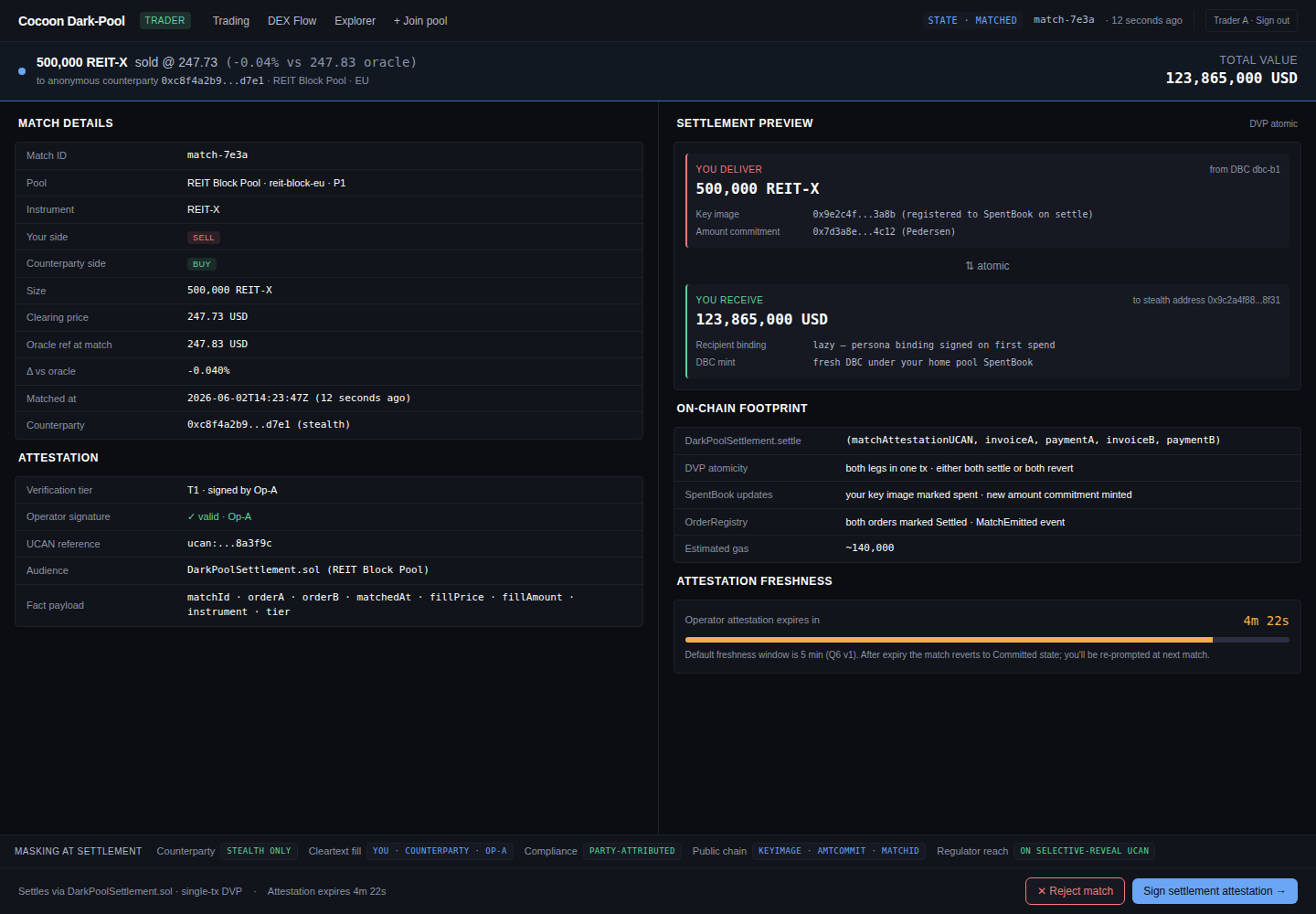Click the size value 500,000 REIT-X in table
This screenshot has height=914, width=1316.
click(229, 291)
